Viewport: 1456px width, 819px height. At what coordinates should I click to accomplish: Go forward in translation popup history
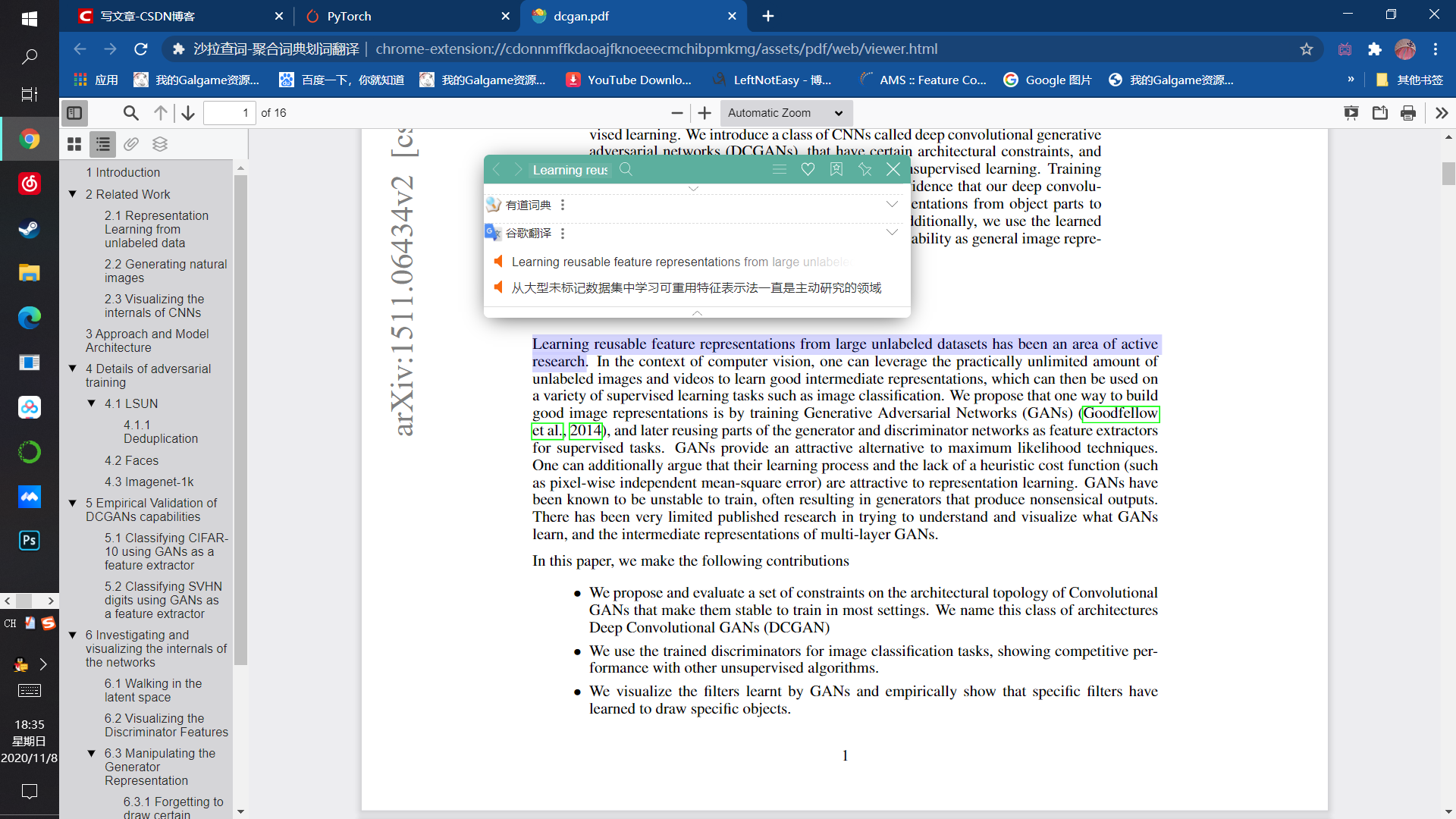(518, 169)
